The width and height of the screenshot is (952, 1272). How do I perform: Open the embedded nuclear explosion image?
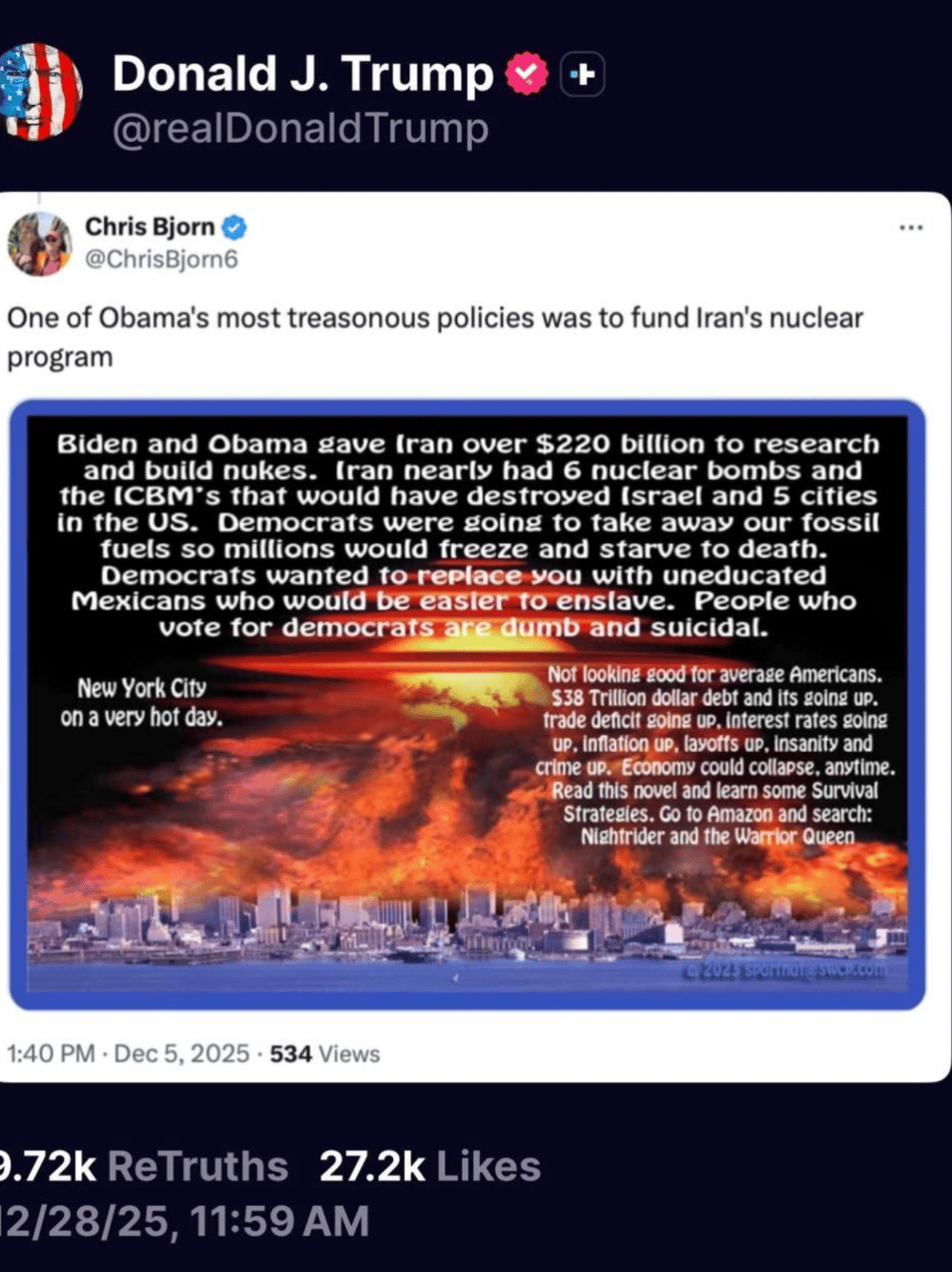[x=467, y=704]
